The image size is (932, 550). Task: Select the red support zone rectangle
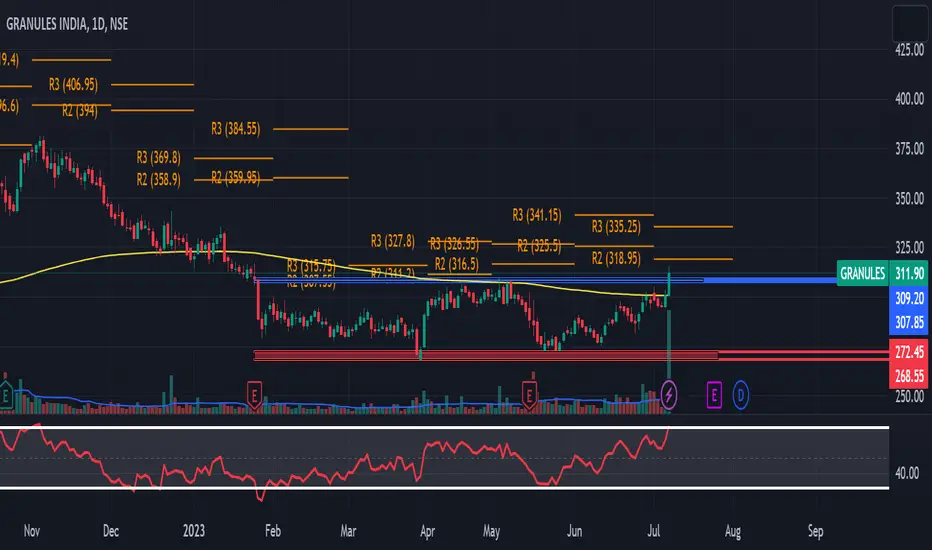tap(486, 356)
